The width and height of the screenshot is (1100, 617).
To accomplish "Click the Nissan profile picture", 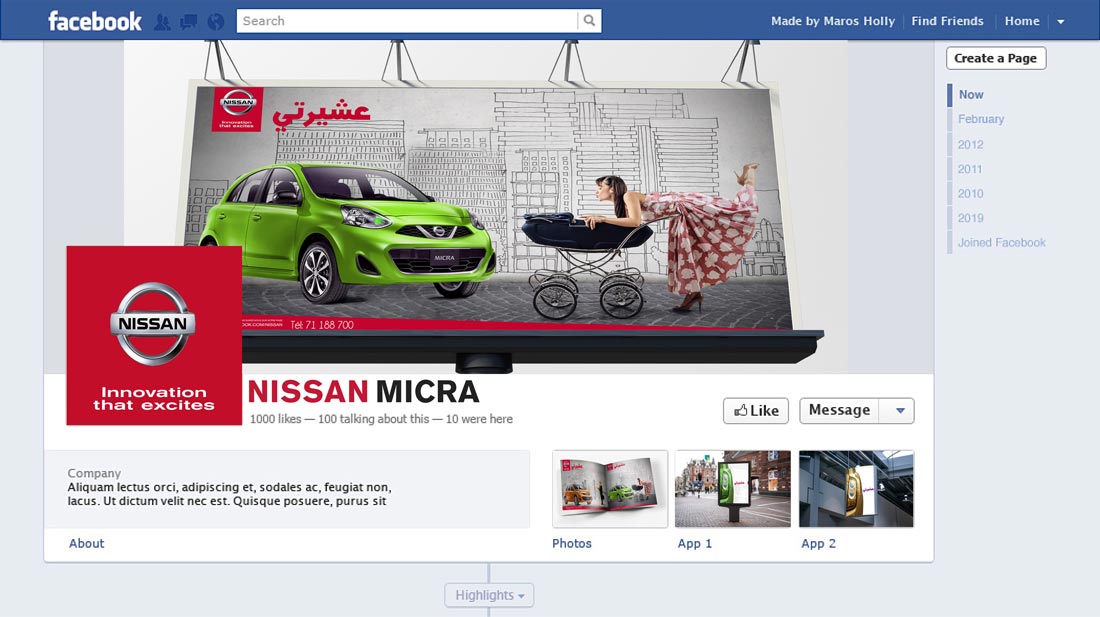I will tap(154, 336).
